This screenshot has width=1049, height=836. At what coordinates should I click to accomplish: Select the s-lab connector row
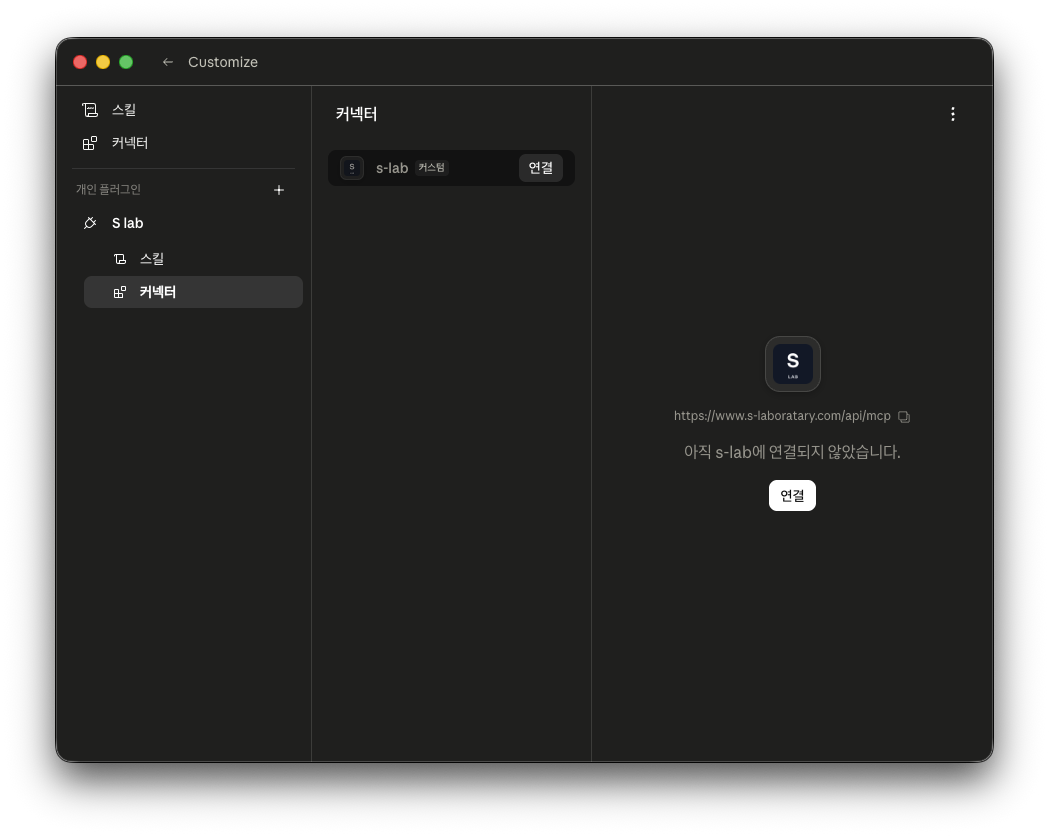pyautogui.click(x=451, y=168)
